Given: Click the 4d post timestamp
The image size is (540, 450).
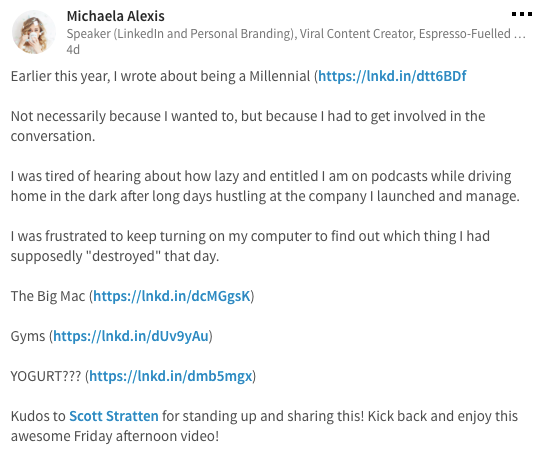Looking at the screenshot, I should [73, 50].
